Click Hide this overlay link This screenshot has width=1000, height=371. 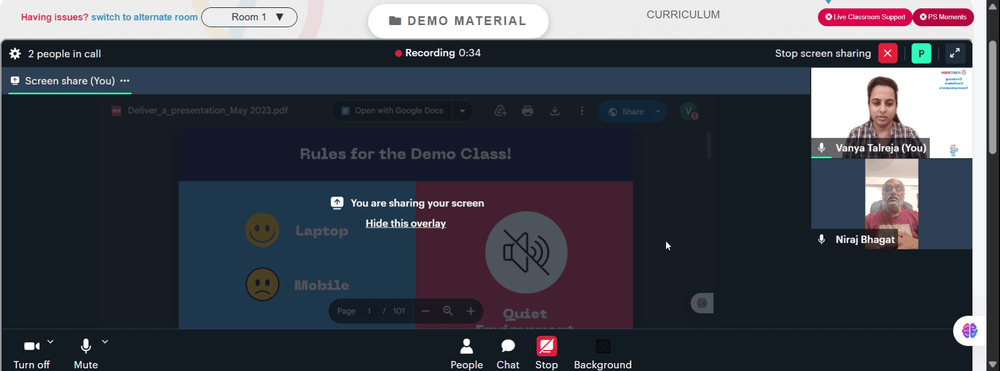[406, 223]
